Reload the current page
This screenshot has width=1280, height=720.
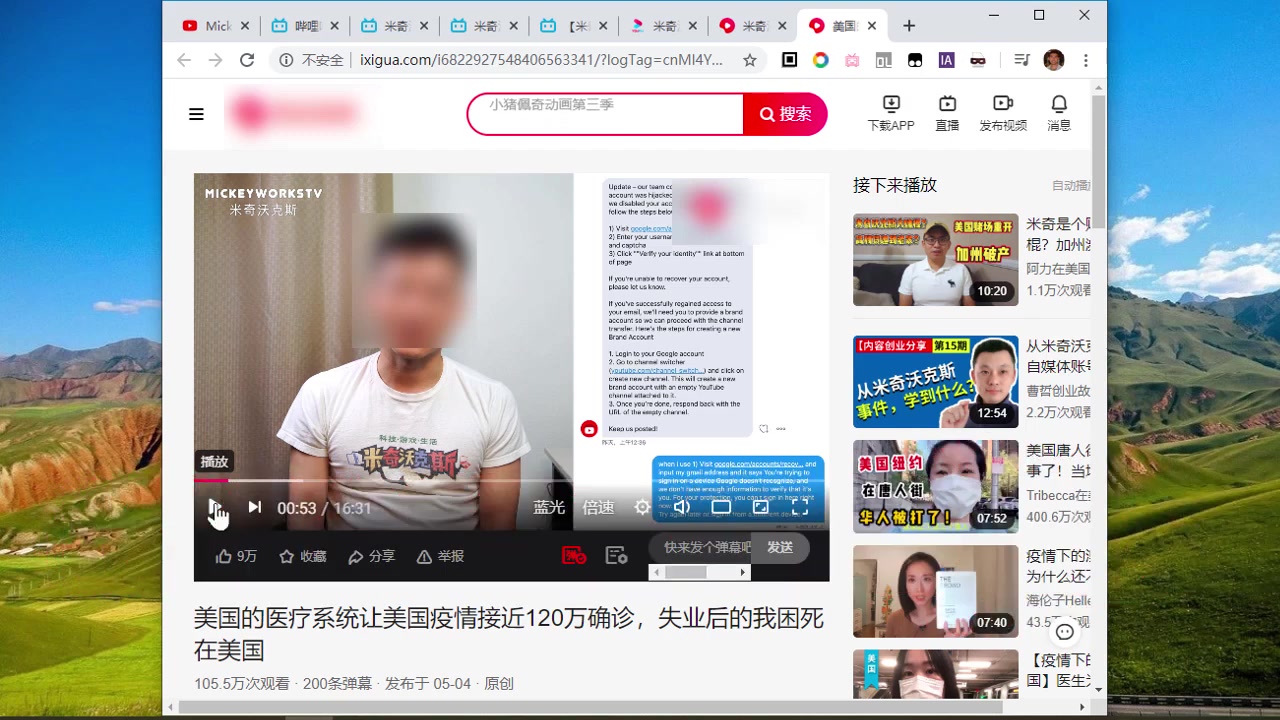pos(247,60)
